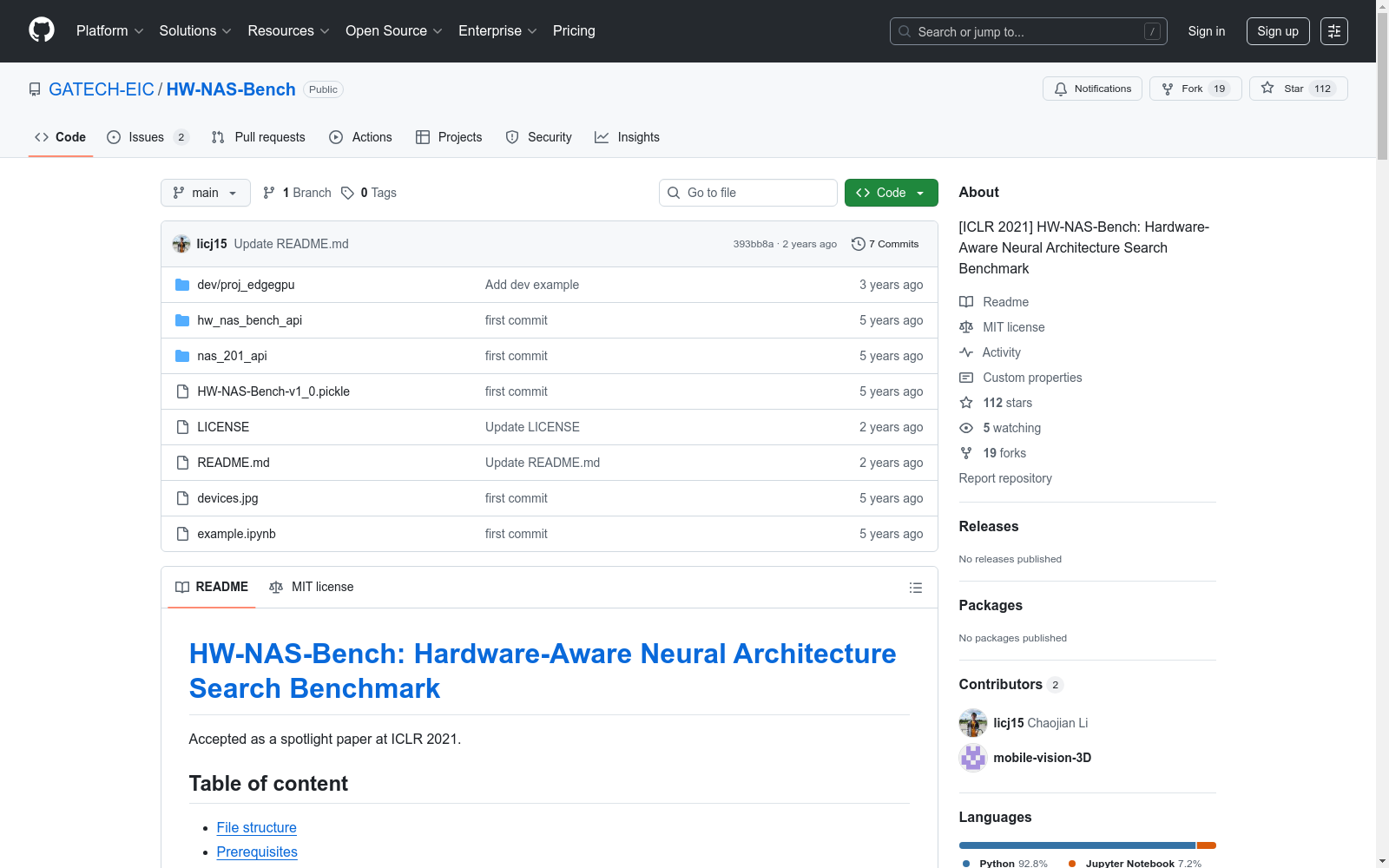Click the example.ipynb file icon
The width and height of the screenshot is (1389, 868).
(182, 534)
